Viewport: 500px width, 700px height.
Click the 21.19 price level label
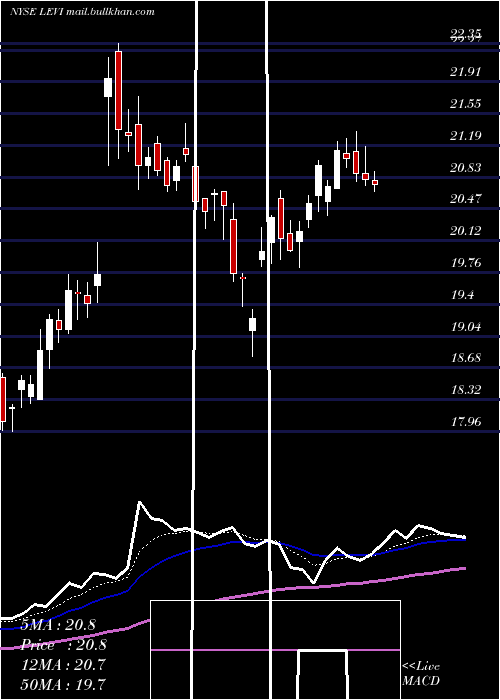[466, 136]
